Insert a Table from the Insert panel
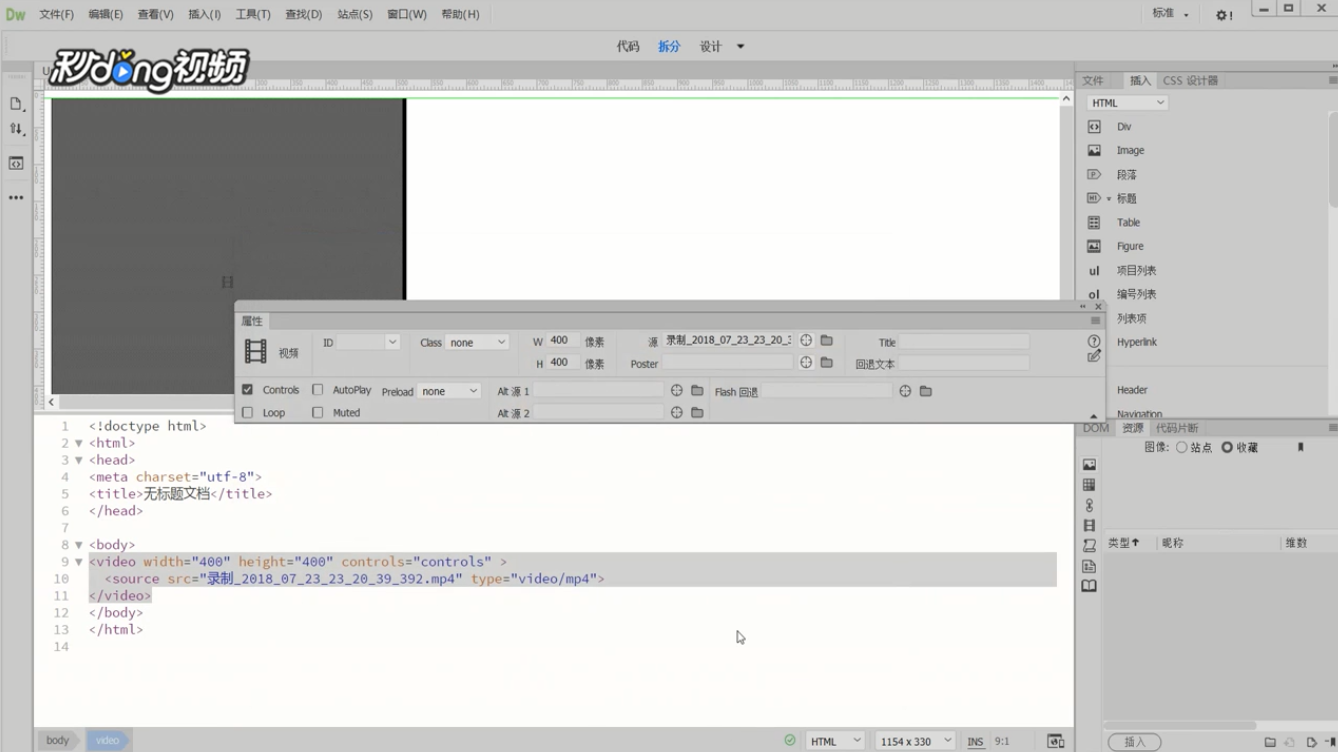 (1128, 223)
